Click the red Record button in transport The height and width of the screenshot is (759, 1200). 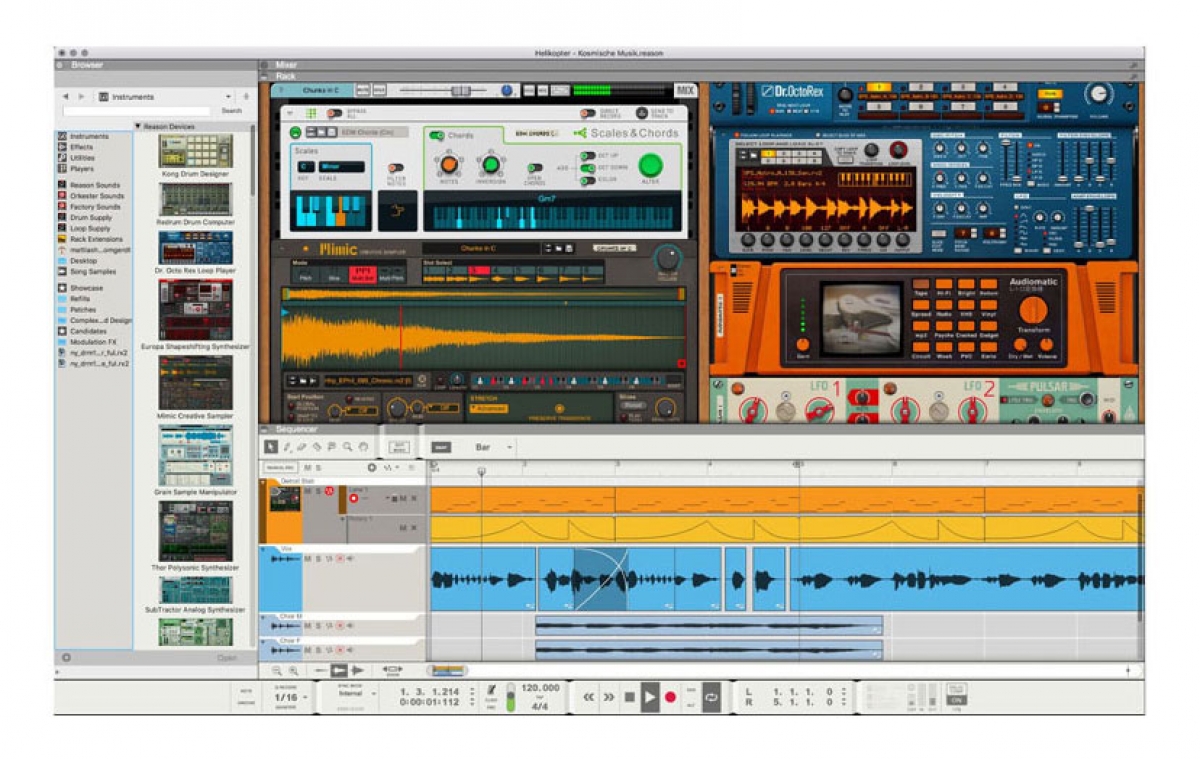point(670,696)
